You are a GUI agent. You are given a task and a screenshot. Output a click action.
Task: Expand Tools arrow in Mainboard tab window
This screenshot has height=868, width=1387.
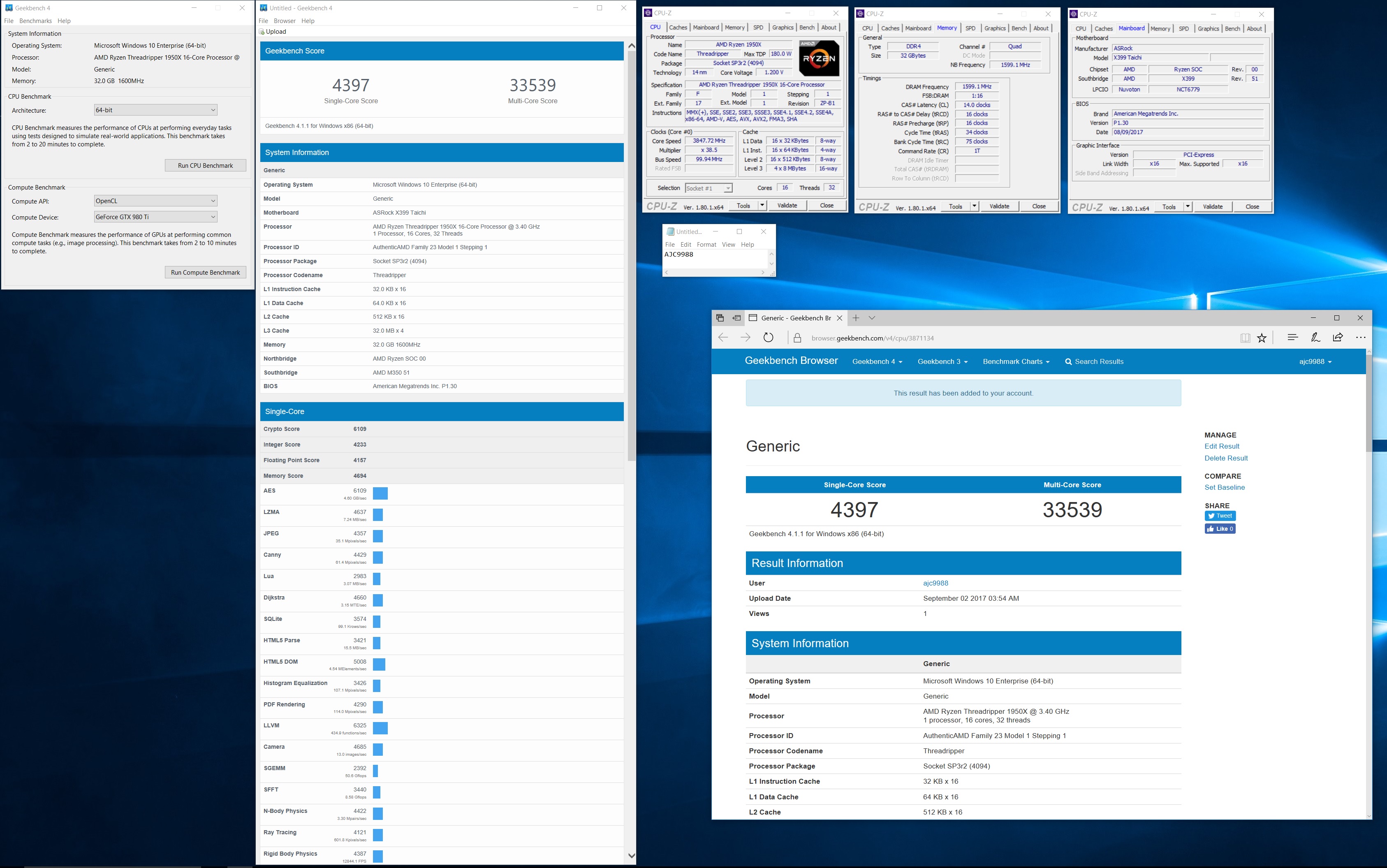[1188, 207]
